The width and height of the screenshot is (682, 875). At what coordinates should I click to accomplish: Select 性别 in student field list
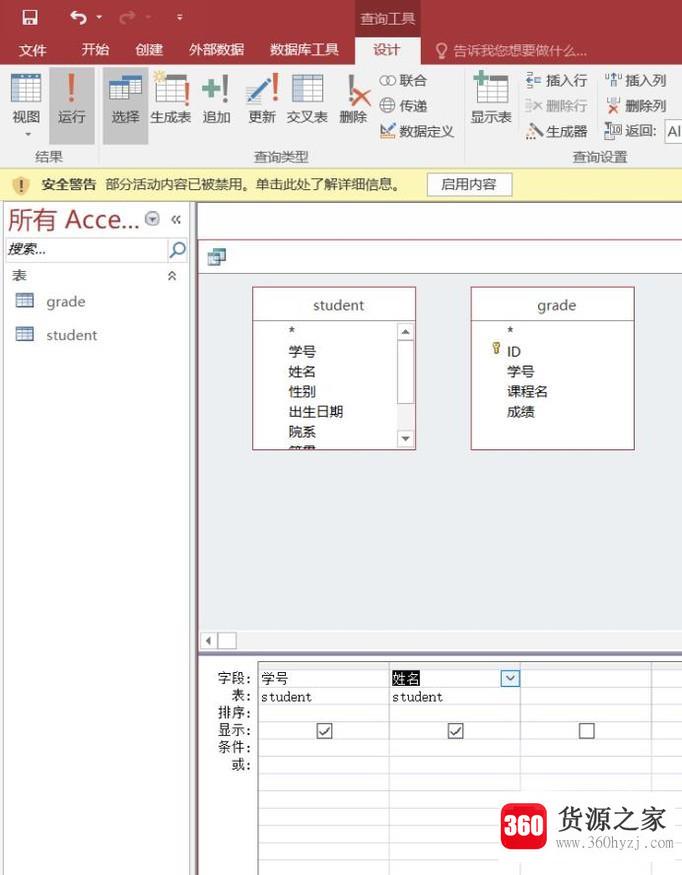pyautogui.click(x=302, y=392)
